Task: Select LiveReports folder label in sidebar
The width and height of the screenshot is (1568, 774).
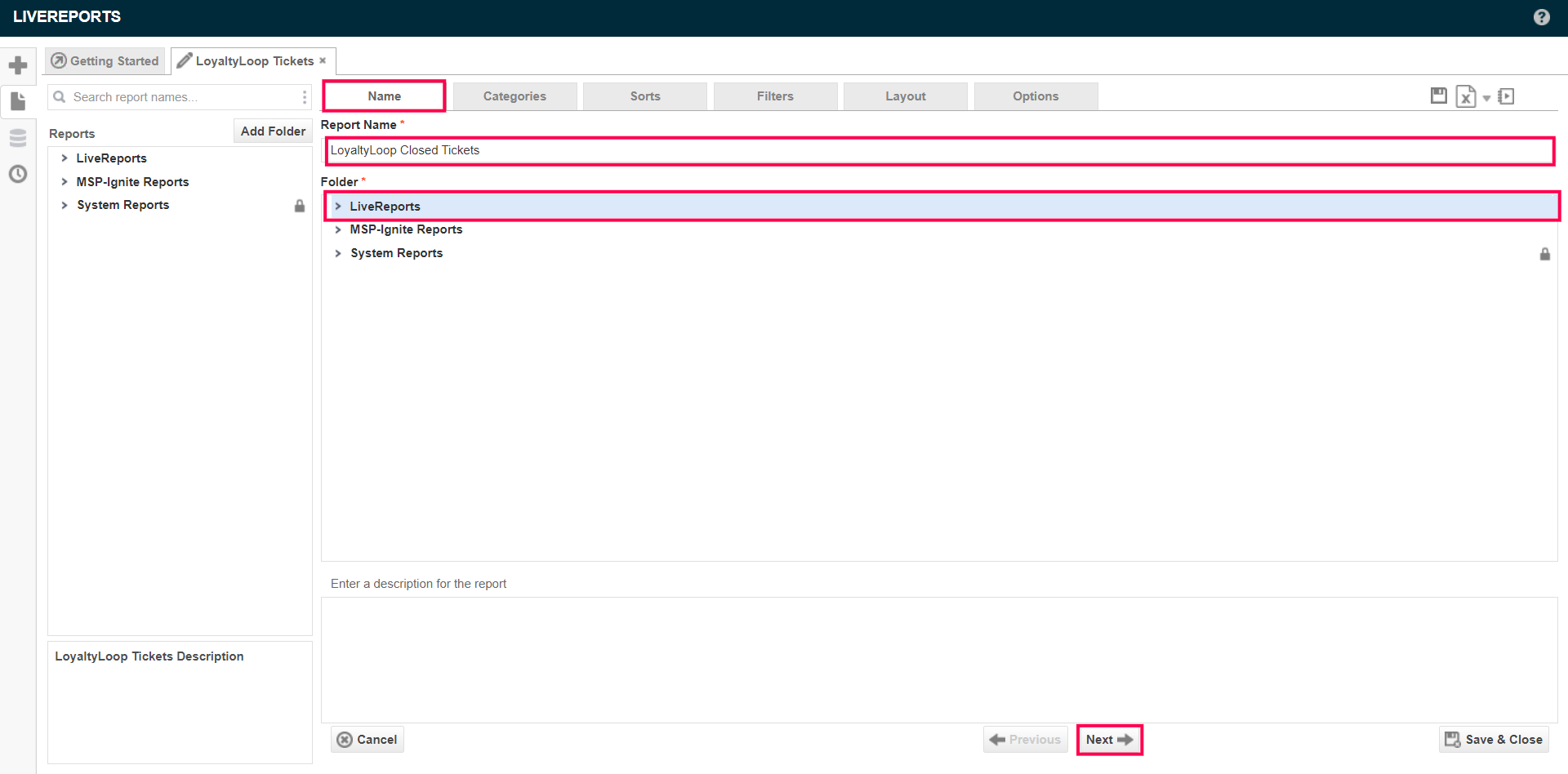Action: click(112, 158)
